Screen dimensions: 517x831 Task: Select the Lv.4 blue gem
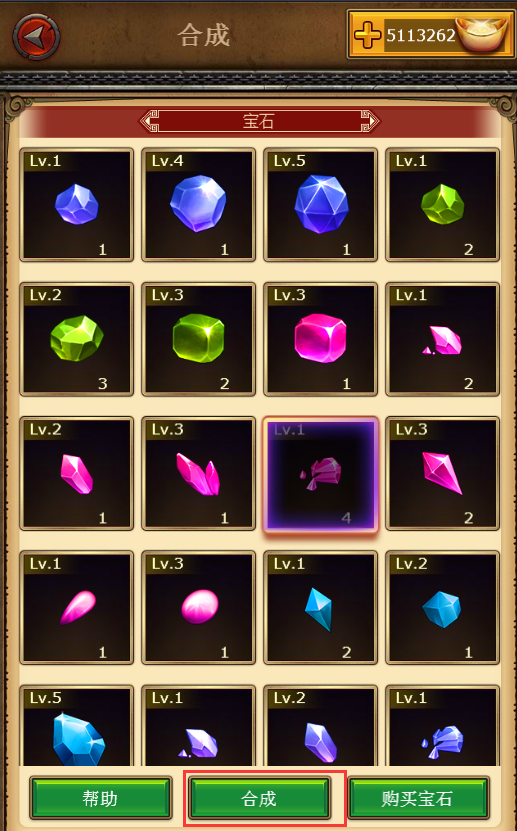point(198,205)
